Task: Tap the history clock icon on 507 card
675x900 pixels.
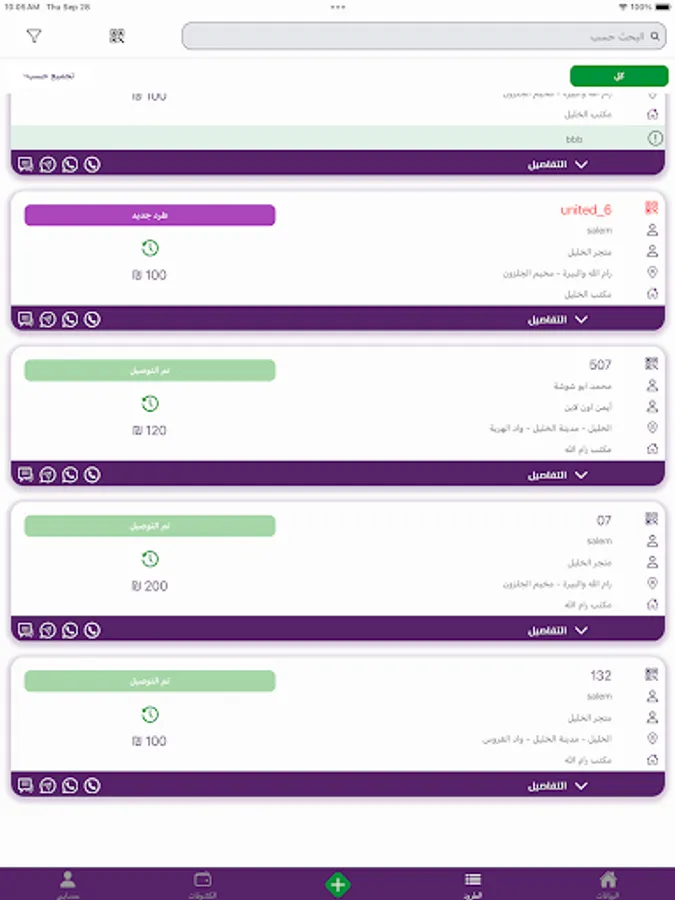Action: [x=150, y=404]
